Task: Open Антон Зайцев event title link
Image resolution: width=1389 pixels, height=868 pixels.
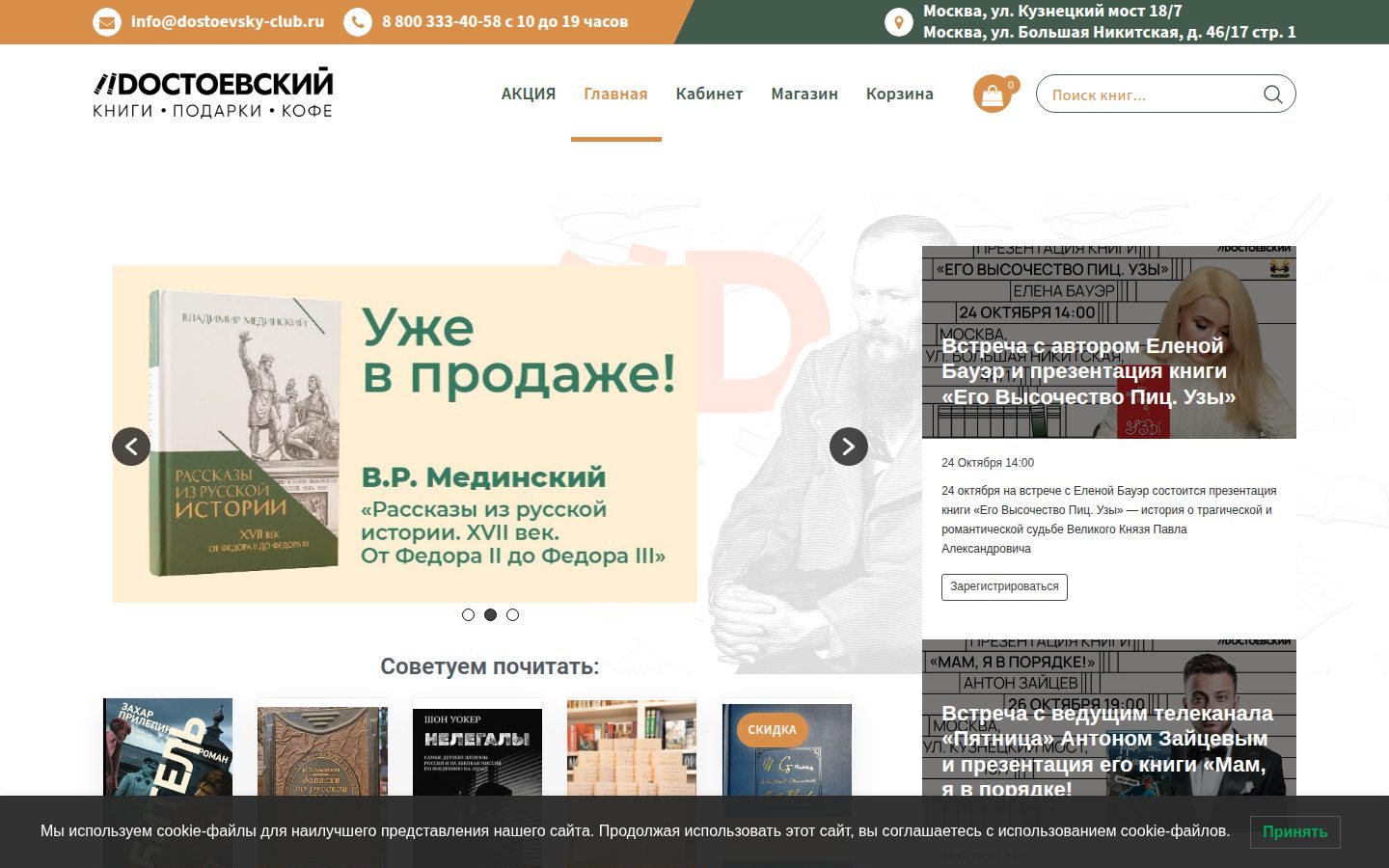Action: click(1107, 751)
